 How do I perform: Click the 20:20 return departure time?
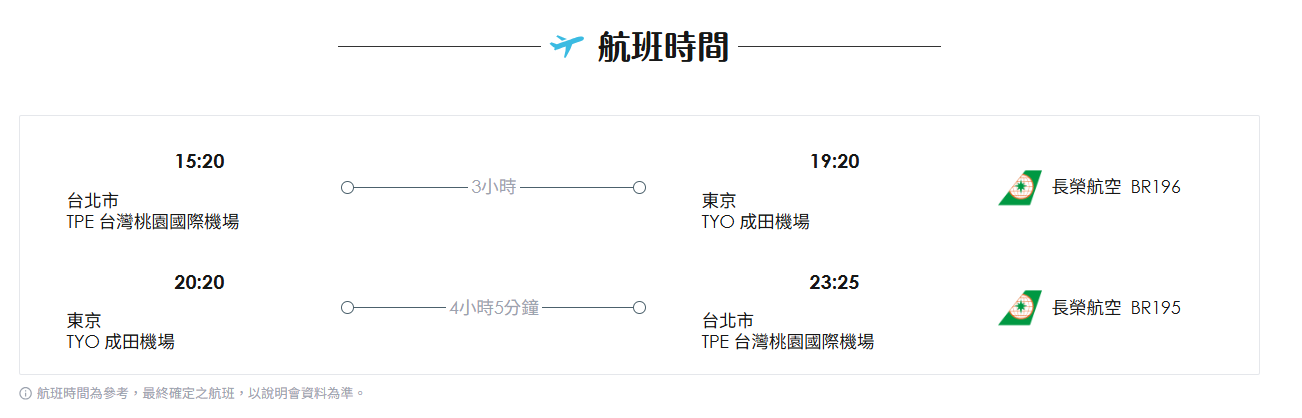point(199,282)
